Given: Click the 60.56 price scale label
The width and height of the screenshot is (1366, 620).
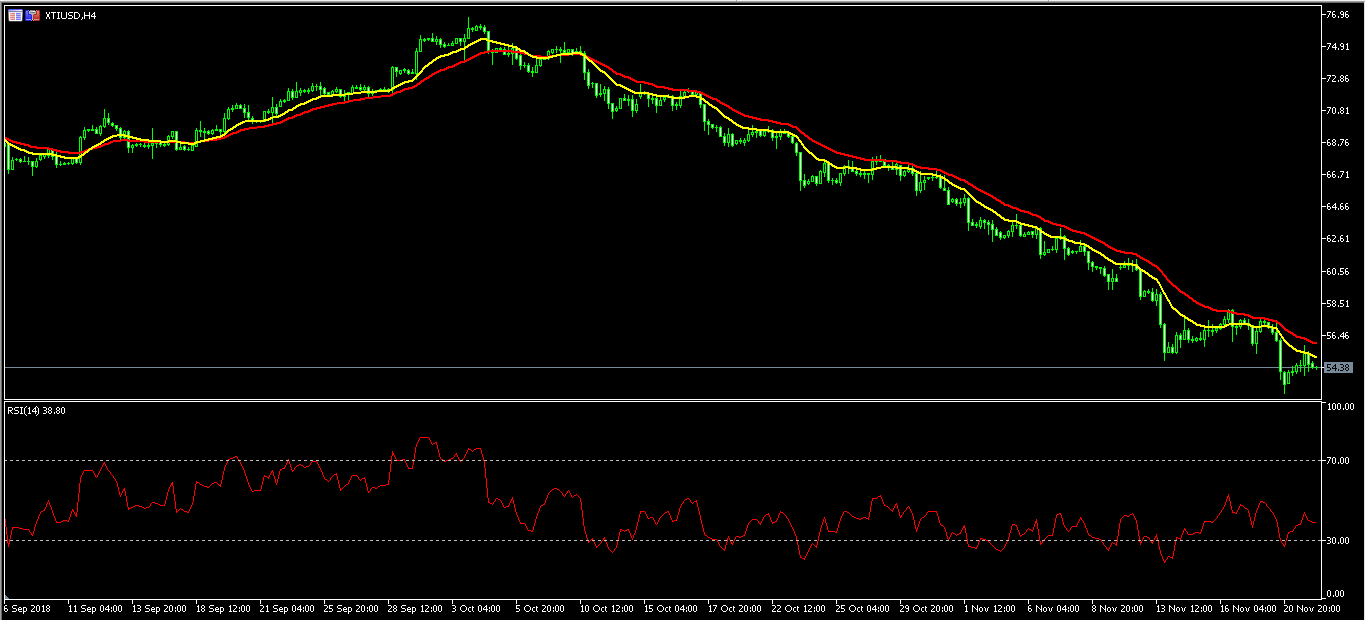Looking at the screenshot, I should click(x=1337, y=271).
